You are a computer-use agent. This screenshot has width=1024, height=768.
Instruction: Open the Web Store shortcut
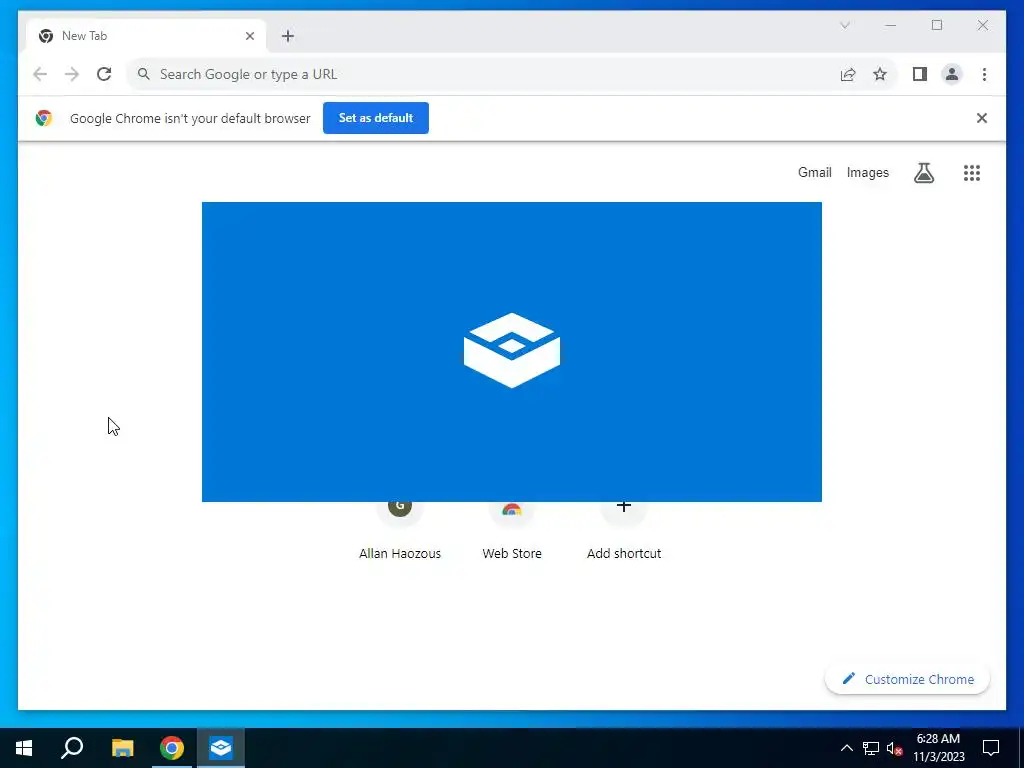(512, 532)
